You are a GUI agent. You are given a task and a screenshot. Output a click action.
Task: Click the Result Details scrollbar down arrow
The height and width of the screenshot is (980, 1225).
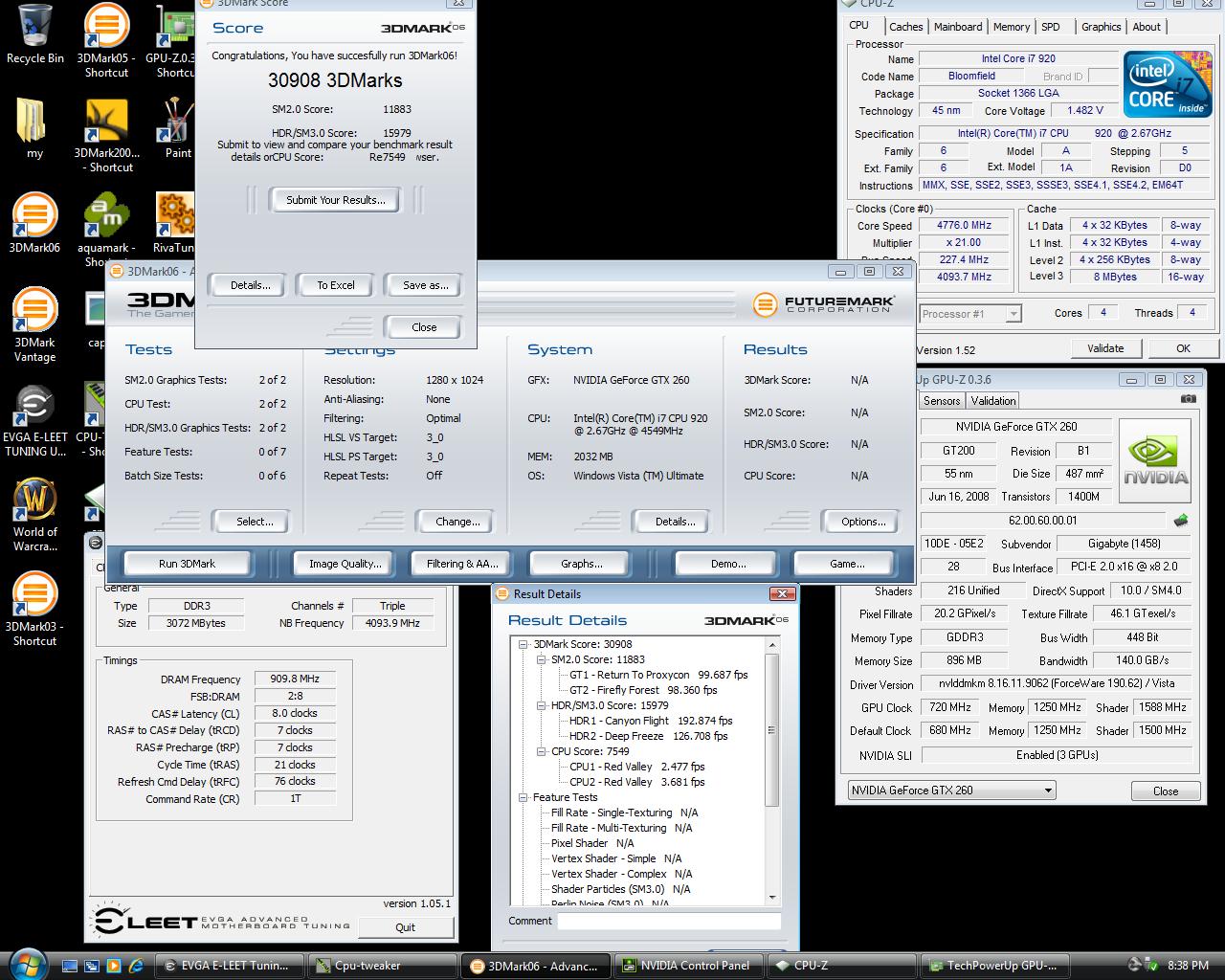click(x=773, y=898)
